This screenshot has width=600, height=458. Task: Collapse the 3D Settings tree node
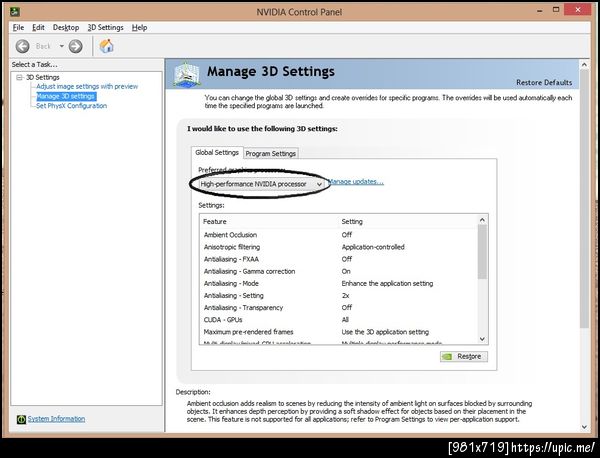[x=19, y=77]
